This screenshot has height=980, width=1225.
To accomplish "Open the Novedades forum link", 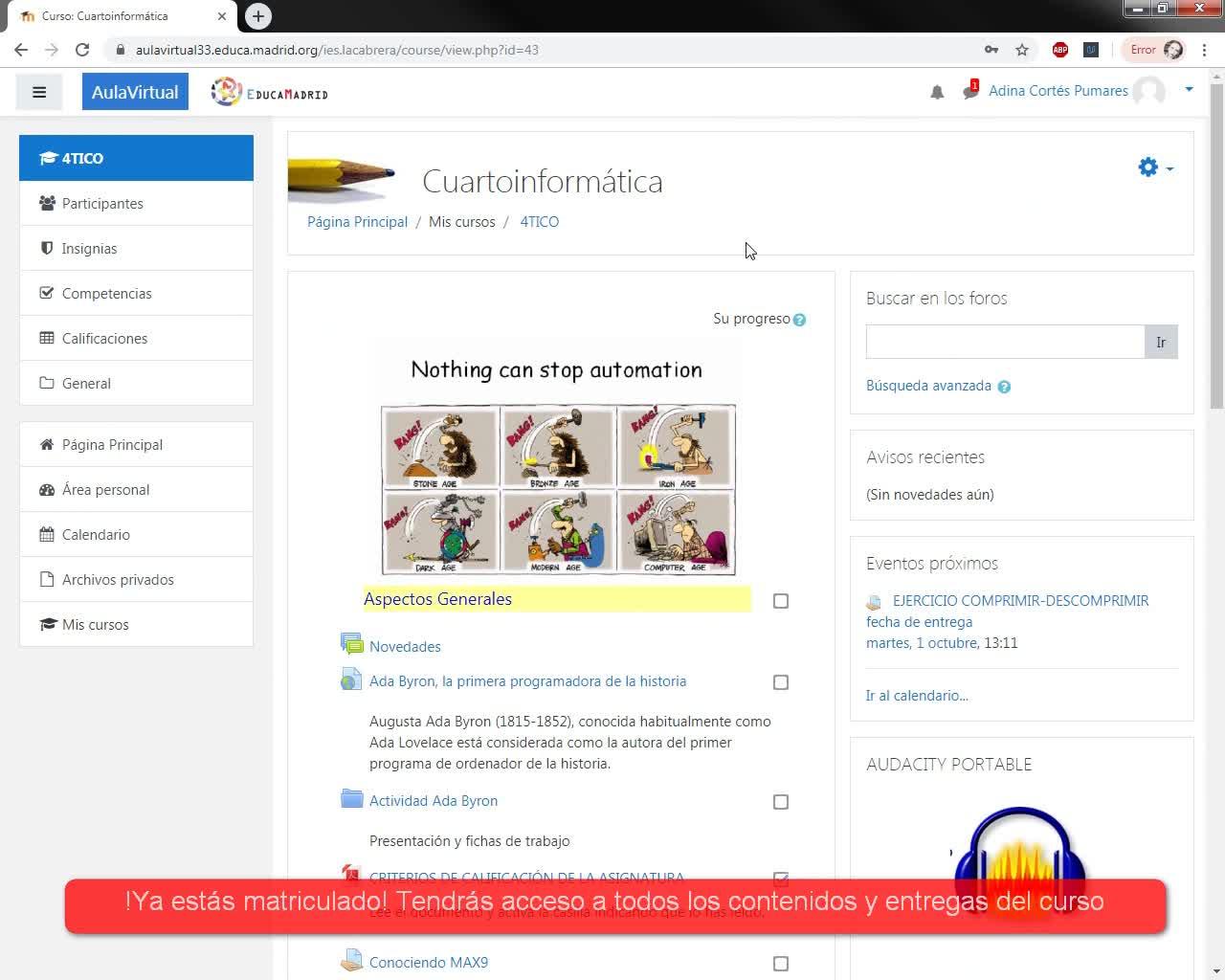I will [x=405, y=646].
